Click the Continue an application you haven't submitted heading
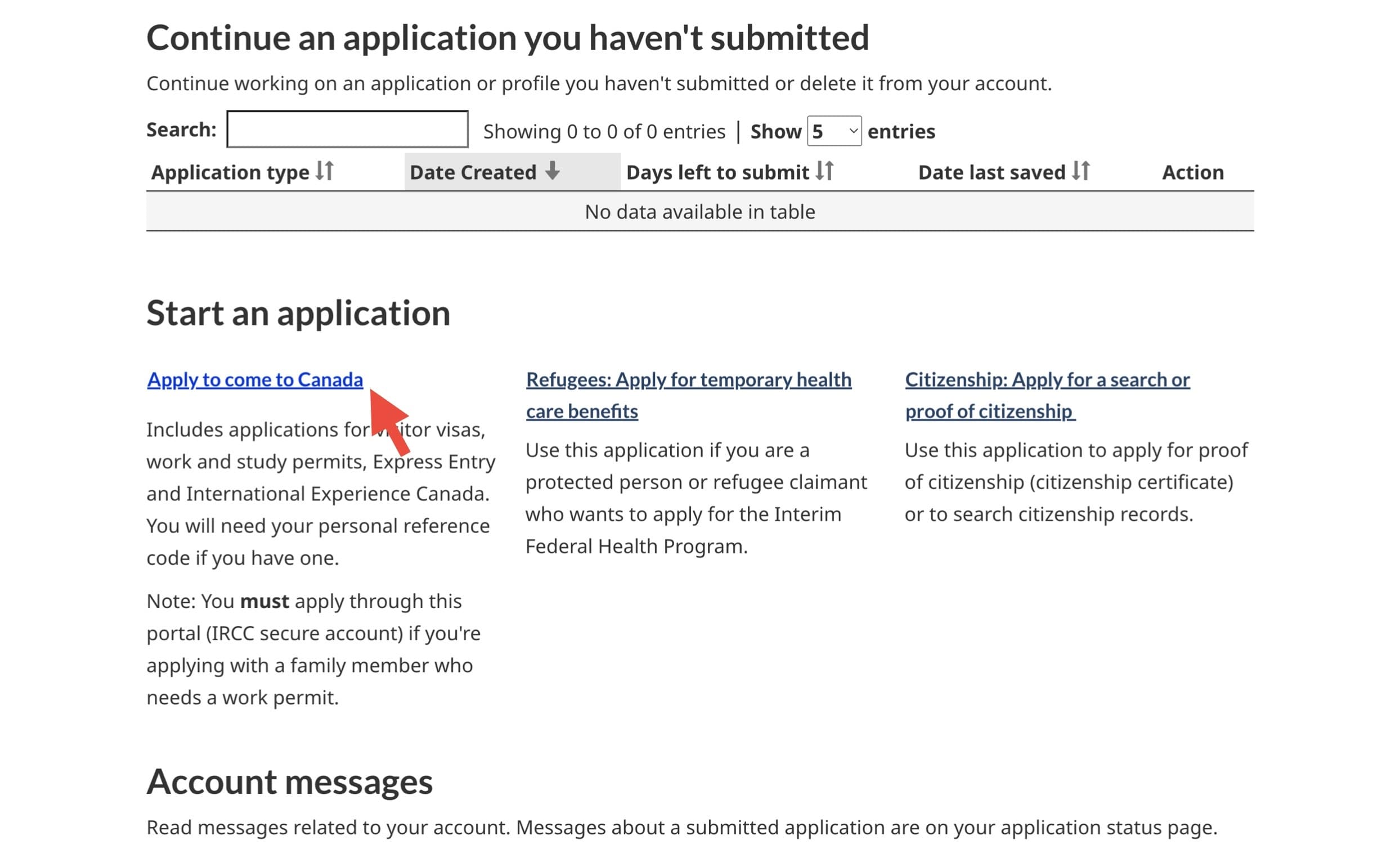Screen dimensions: 1400x849 [508, 38]
